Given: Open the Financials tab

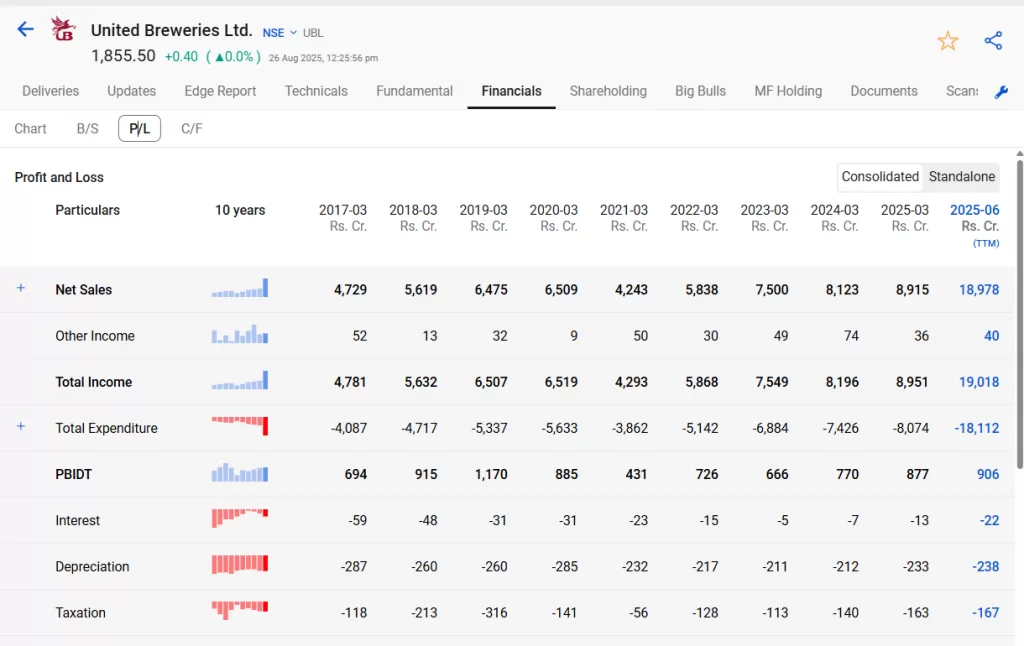Looking at the screenshot, I should 511,91.
